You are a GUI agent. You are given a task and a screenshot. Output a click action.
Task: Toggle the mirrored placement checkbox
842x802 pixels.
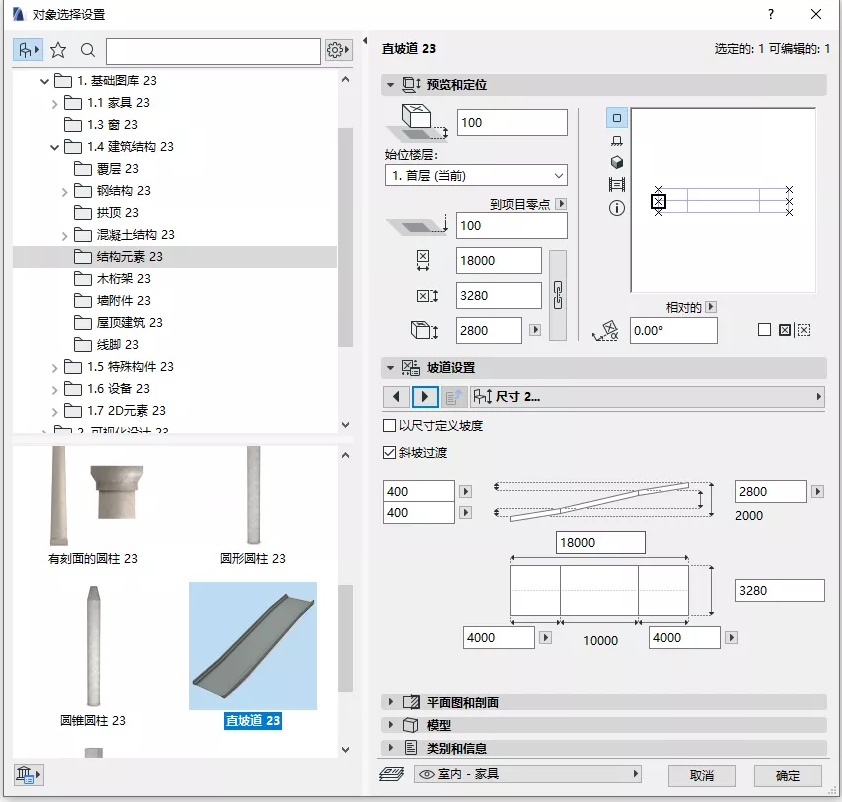point(764,330)
